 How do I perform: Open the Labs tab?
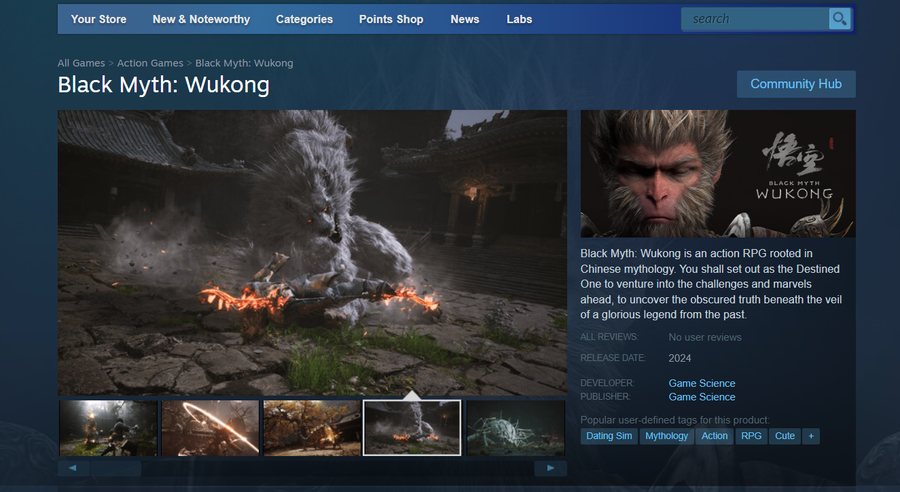(519, 19)
